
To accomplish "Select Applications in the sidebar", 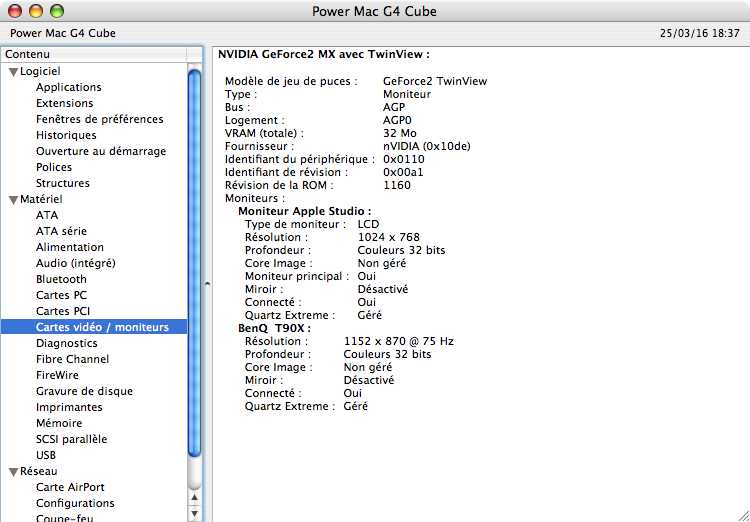I will click(x=68, y=87).
